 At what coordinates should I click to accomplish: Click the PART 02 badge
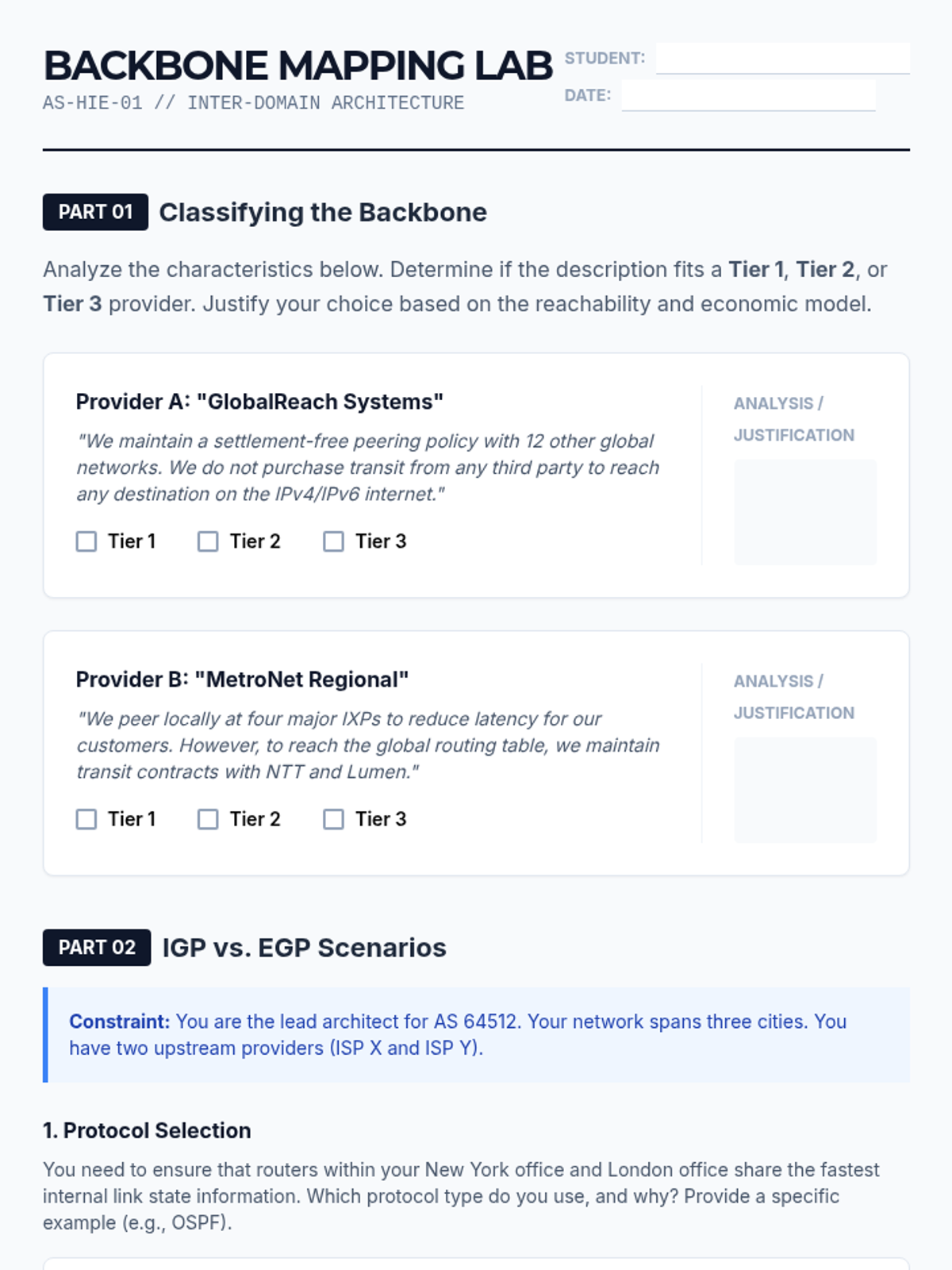click(97, 947)
